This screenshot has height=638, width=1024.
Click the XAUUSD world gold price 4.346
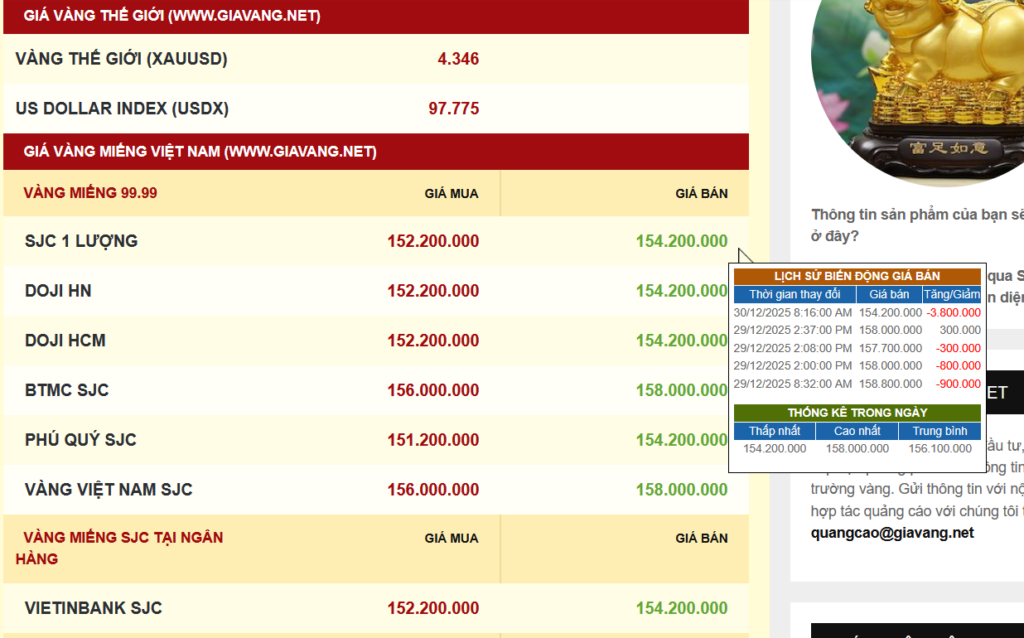point(458,59)
